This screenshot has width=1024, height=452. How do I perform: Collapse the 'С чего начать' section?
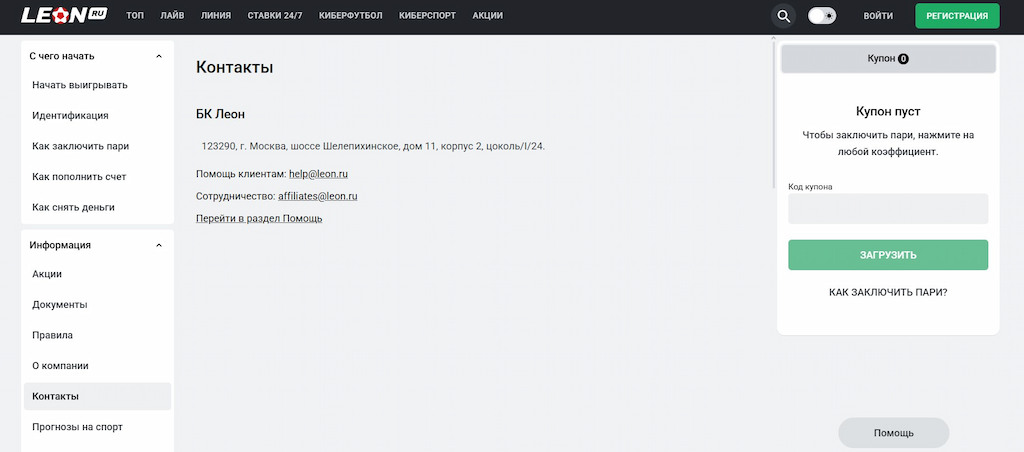click(159, 56)
